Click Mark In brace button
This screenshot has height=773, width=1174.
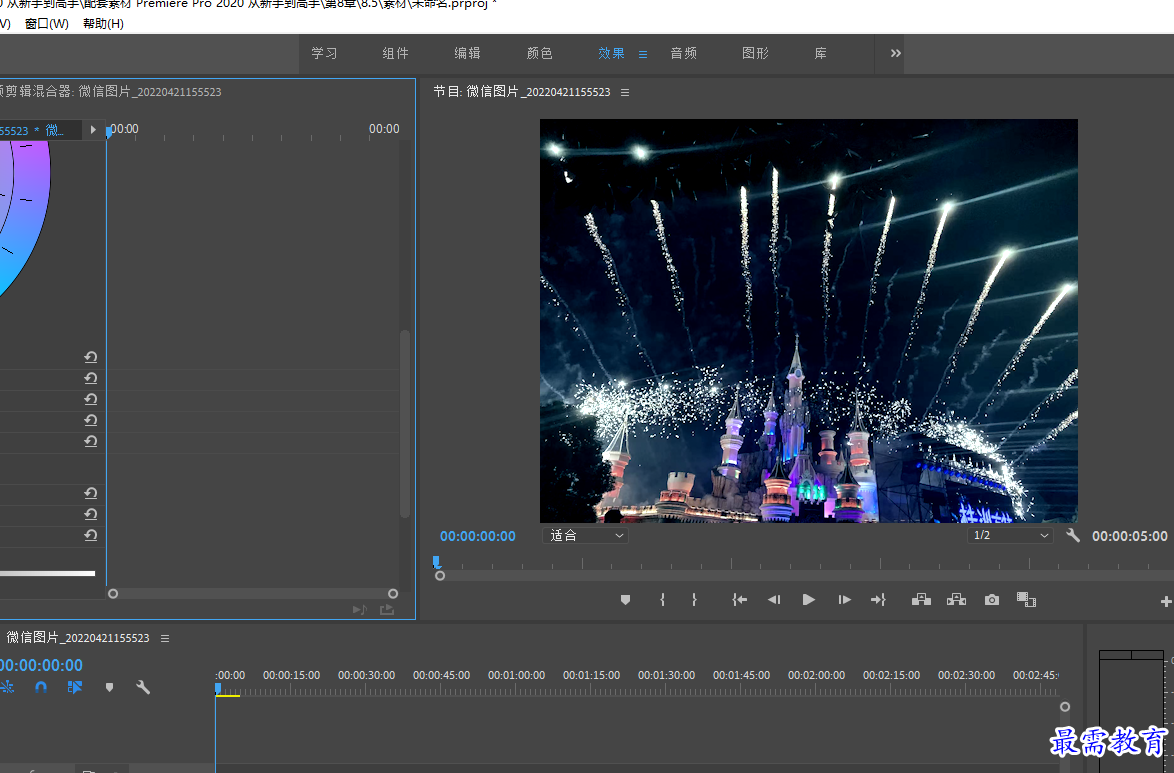tap(663, 599)
